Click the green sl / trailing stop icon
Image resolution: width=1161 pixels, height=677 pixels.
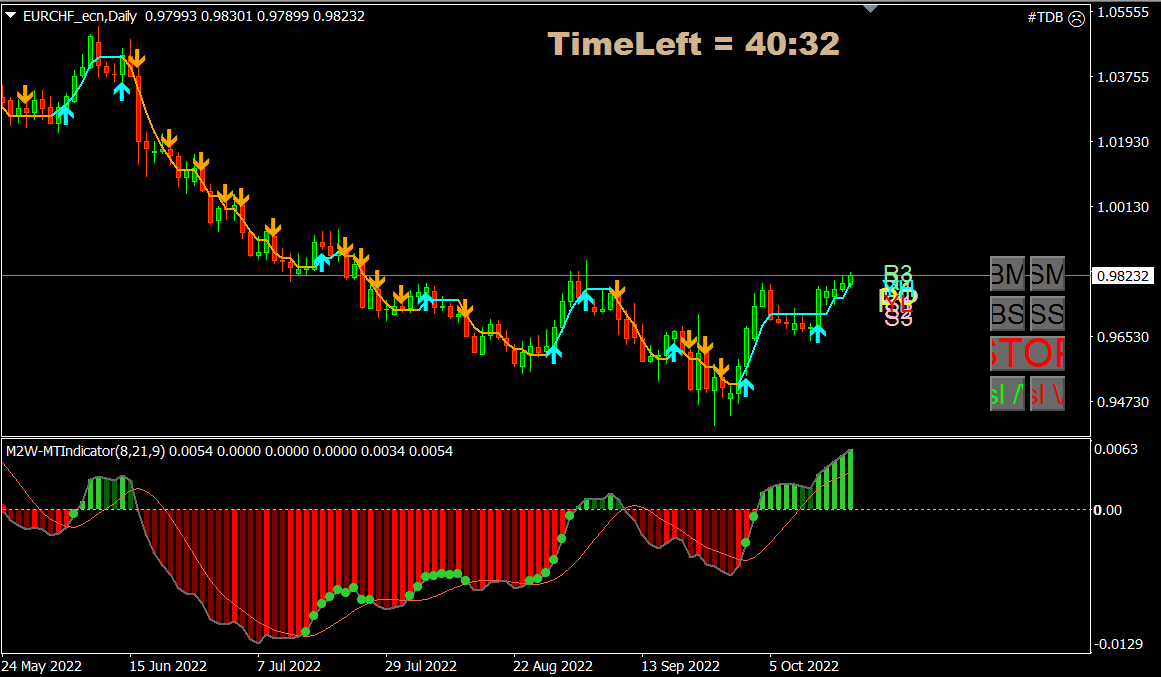tap(1006, 393)
